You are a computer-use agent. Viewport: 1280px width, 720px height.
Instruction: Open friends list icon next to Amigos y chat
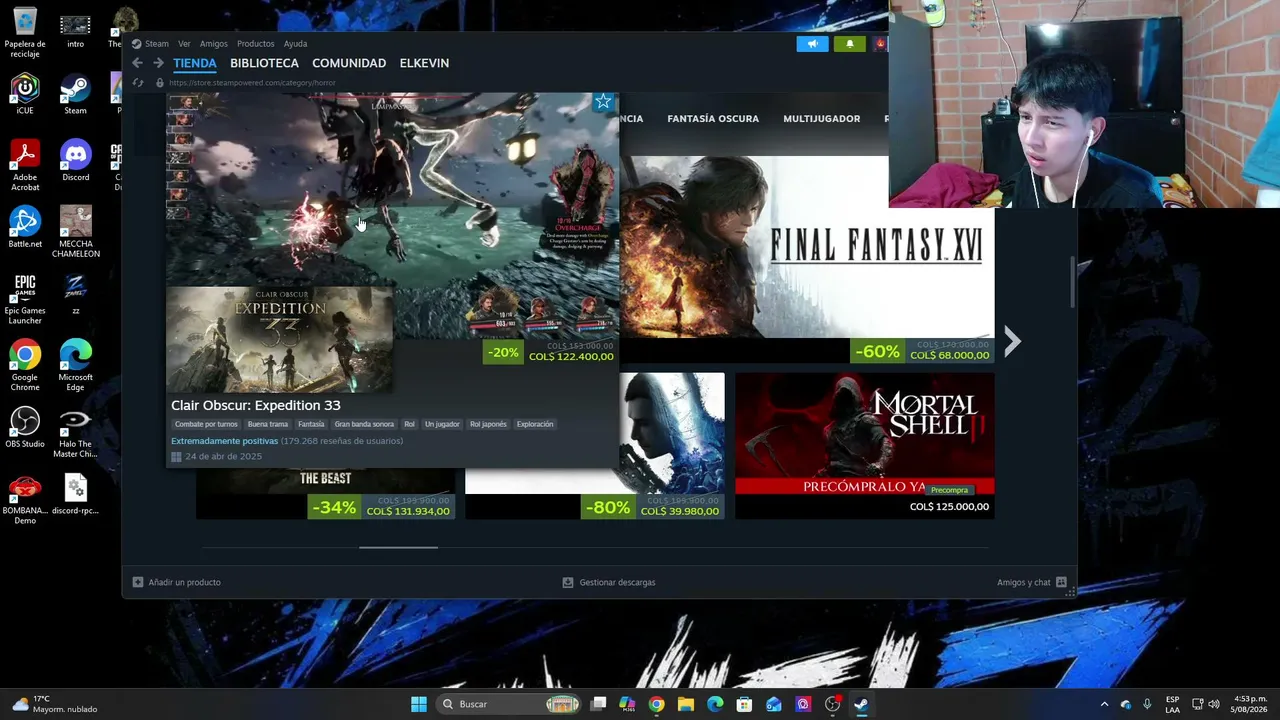pyautogui.click(x=1061, y=582)
